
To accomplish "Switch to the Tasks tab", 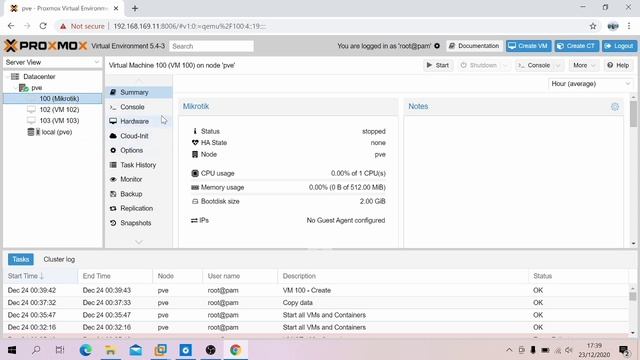I will point(21,259).
